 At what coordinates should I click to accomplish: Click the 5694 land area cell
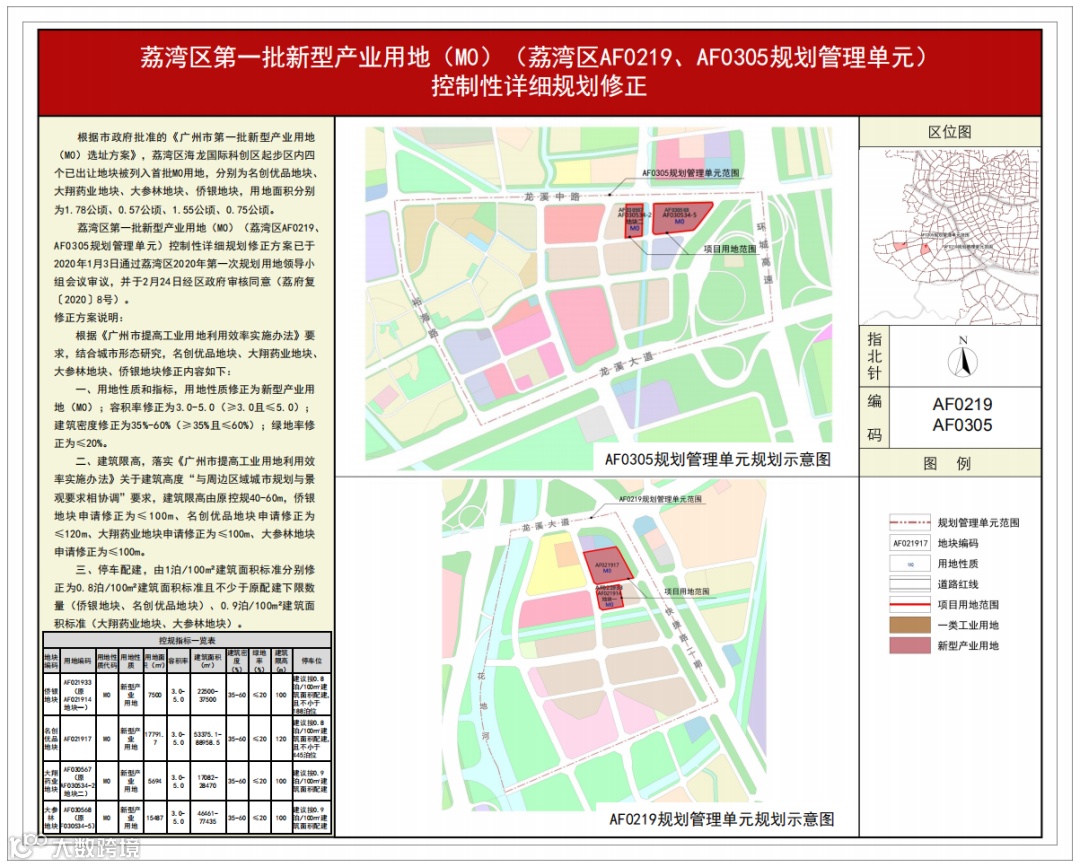155,781
